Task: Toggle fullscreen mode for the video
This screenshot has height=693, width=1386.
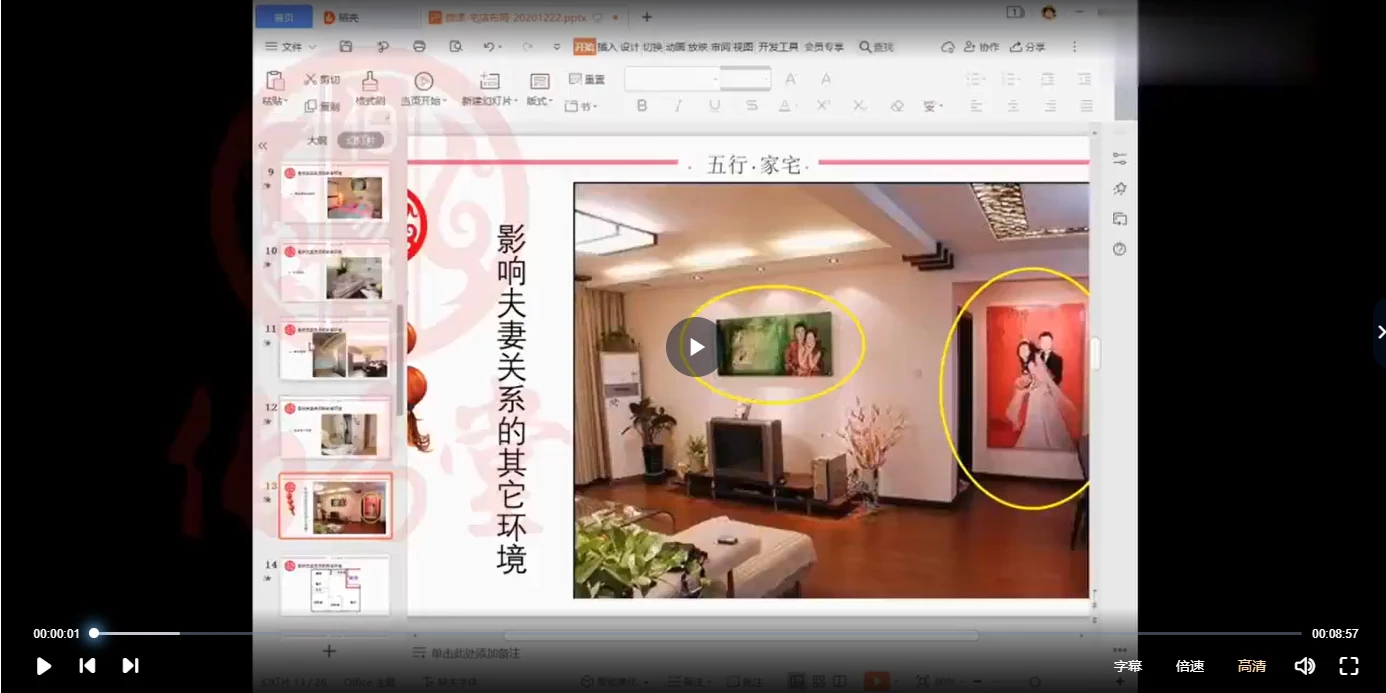Action: click(x=1349, y=666)
